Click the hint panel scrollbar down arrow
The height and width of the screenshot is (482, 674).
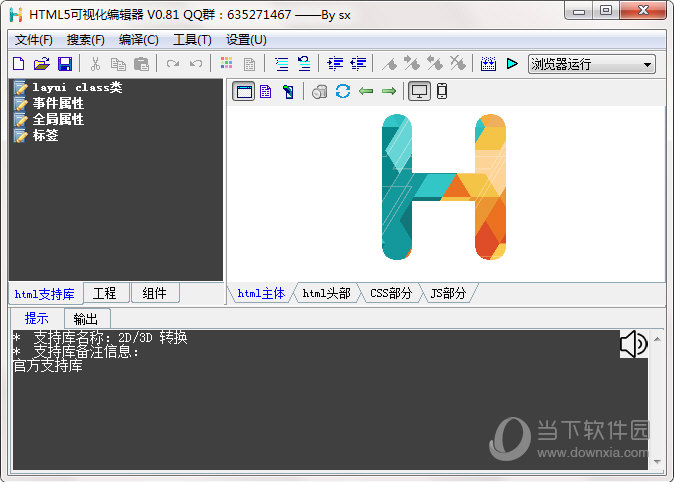coord(657,461)
